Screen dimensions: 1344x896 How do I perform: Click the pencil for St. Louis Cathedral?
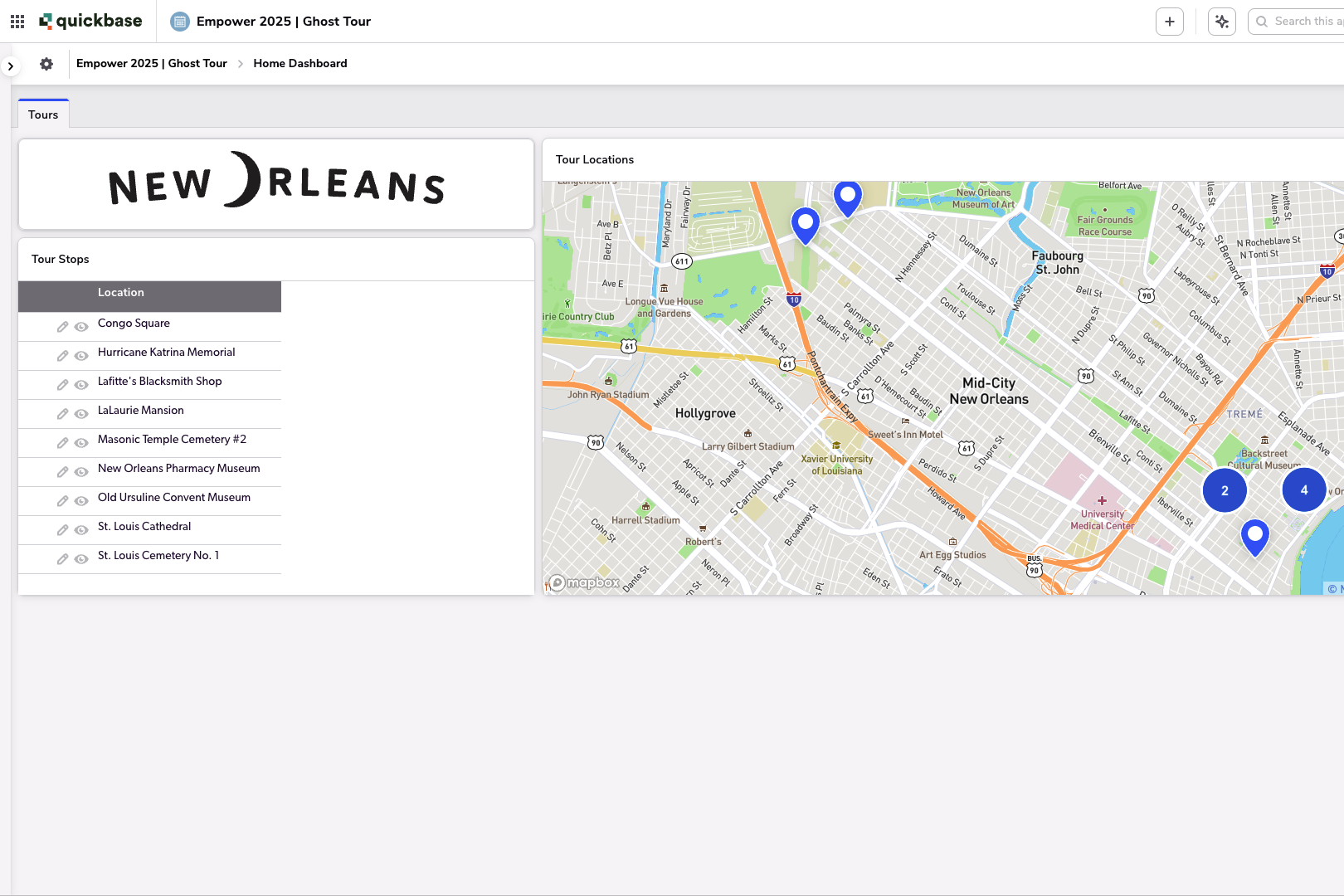[x=62, y=530]
